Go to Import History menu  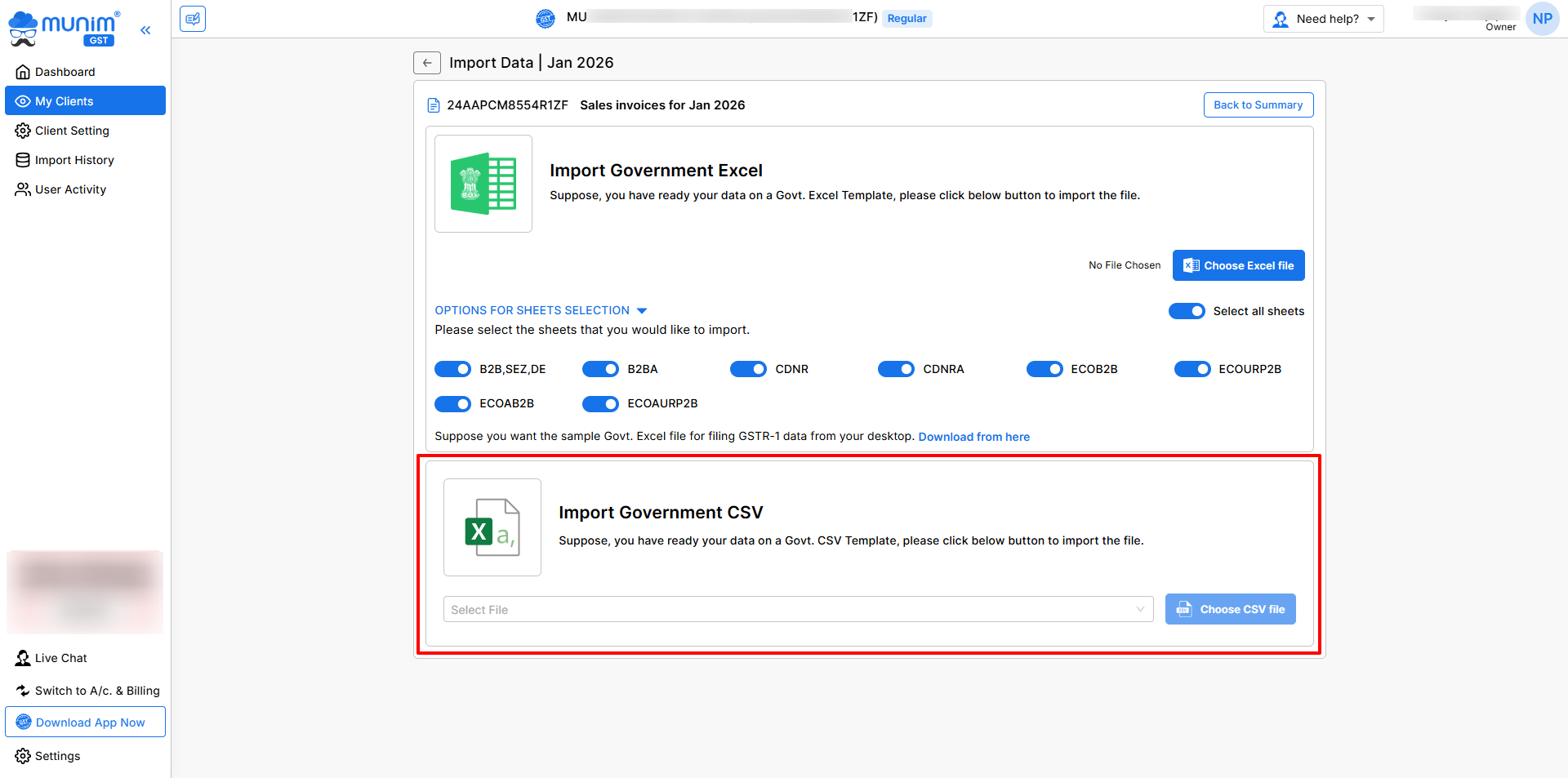tap(74, 160)
